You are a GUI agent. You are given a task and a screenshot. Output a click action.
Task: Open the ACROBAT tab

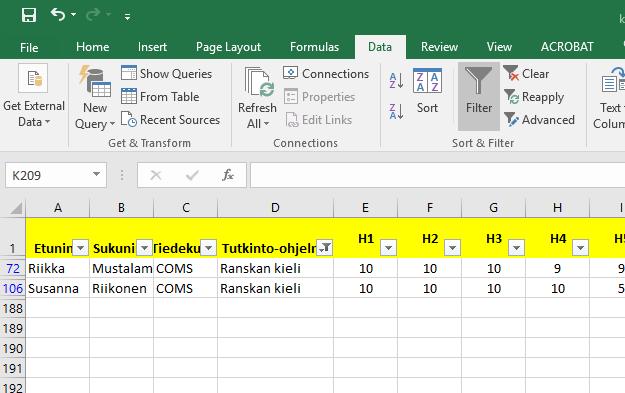click(567, 47)
